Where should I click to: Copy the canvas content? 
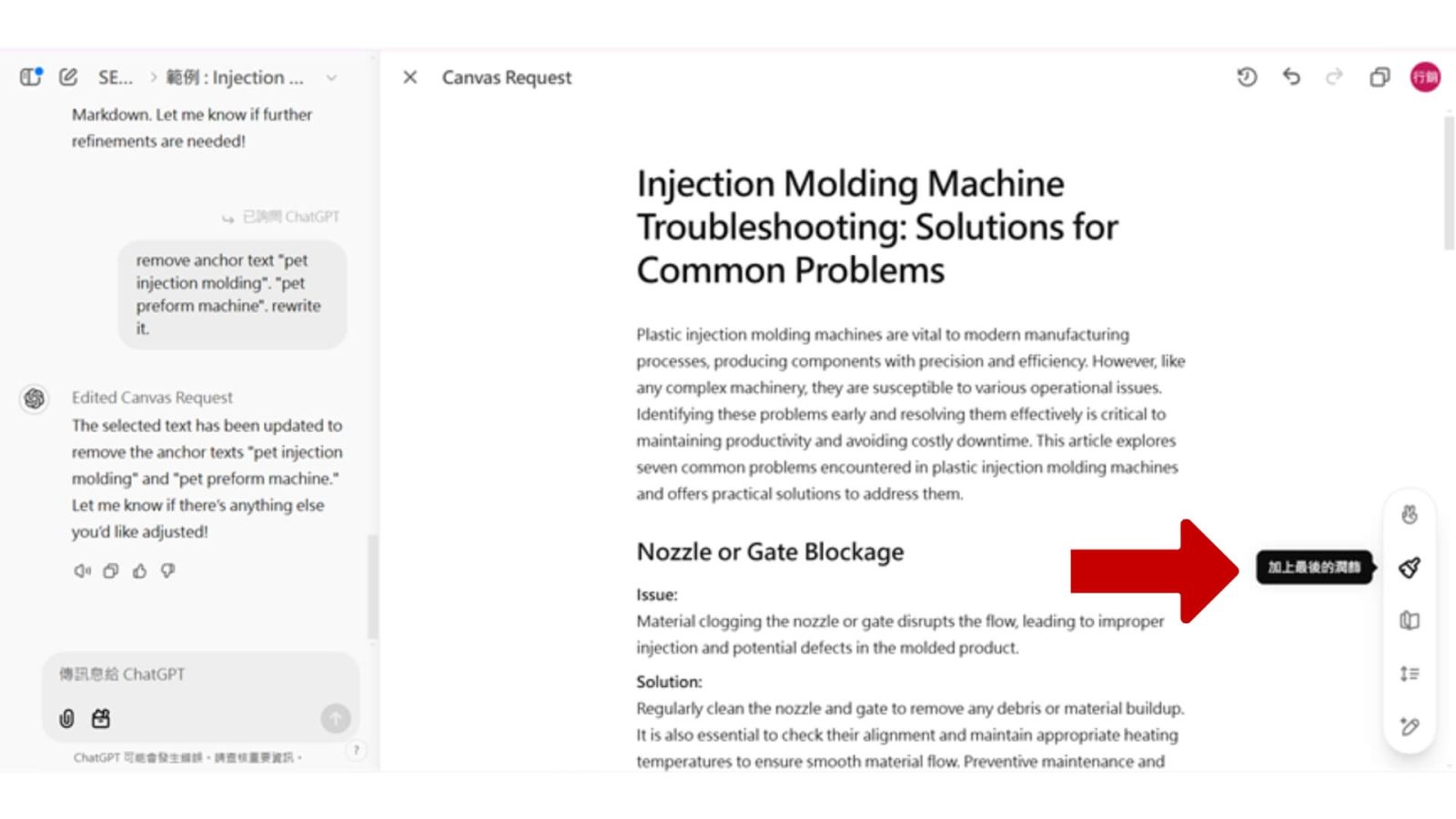(x=1380, y=77)
